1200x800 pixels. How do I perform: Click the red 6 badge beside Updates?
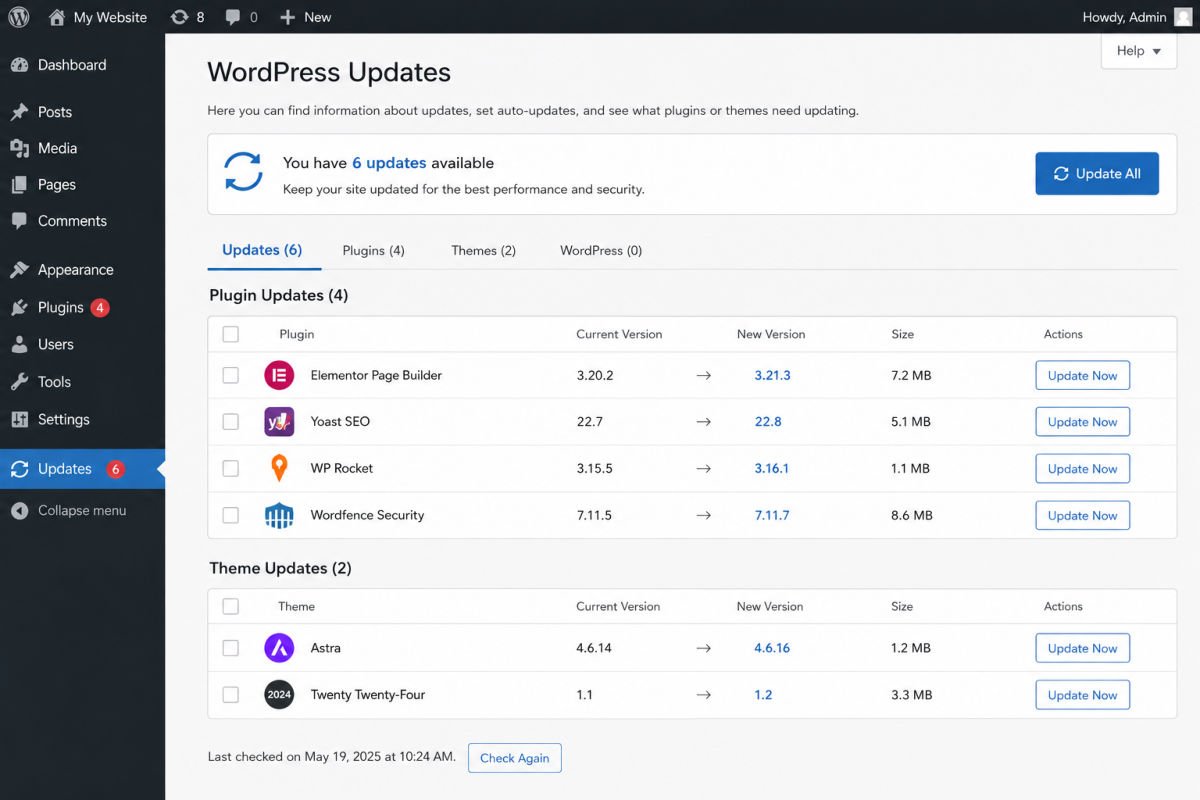pos(115,469)
